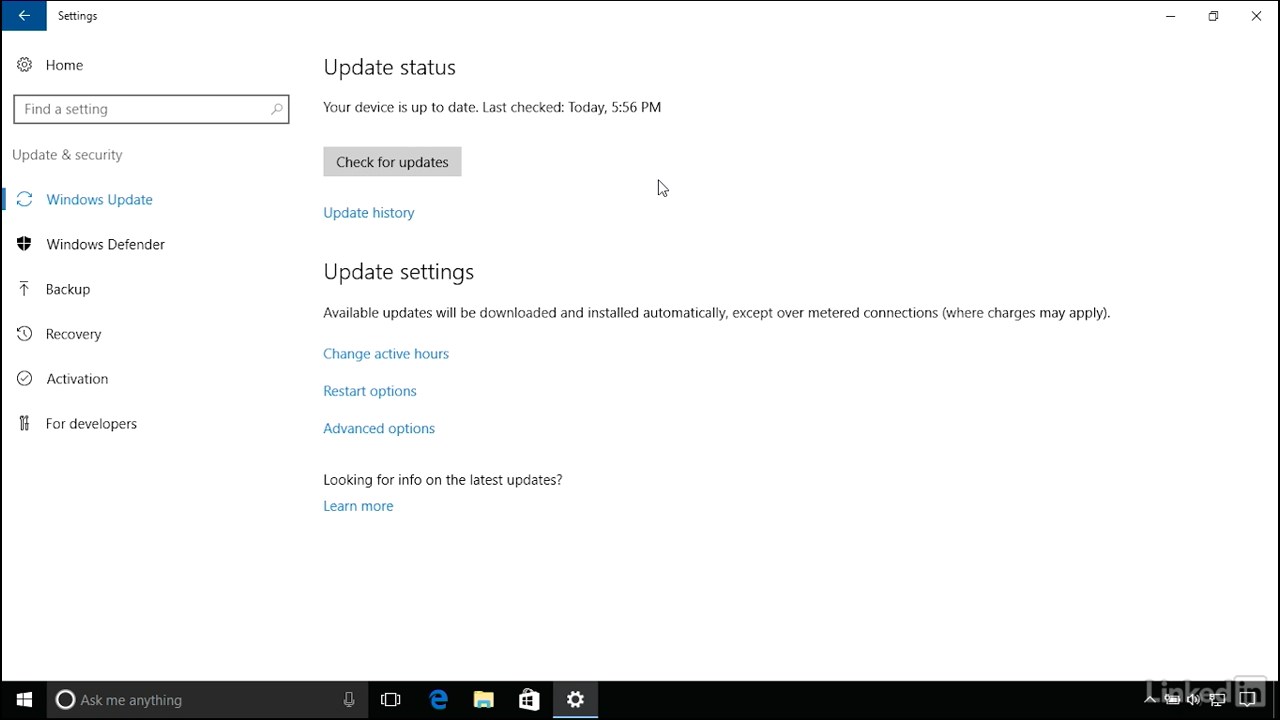Viewport: 1280px width, 720px height.
Task: Open Change active hours
Action: tap(386, 354)
